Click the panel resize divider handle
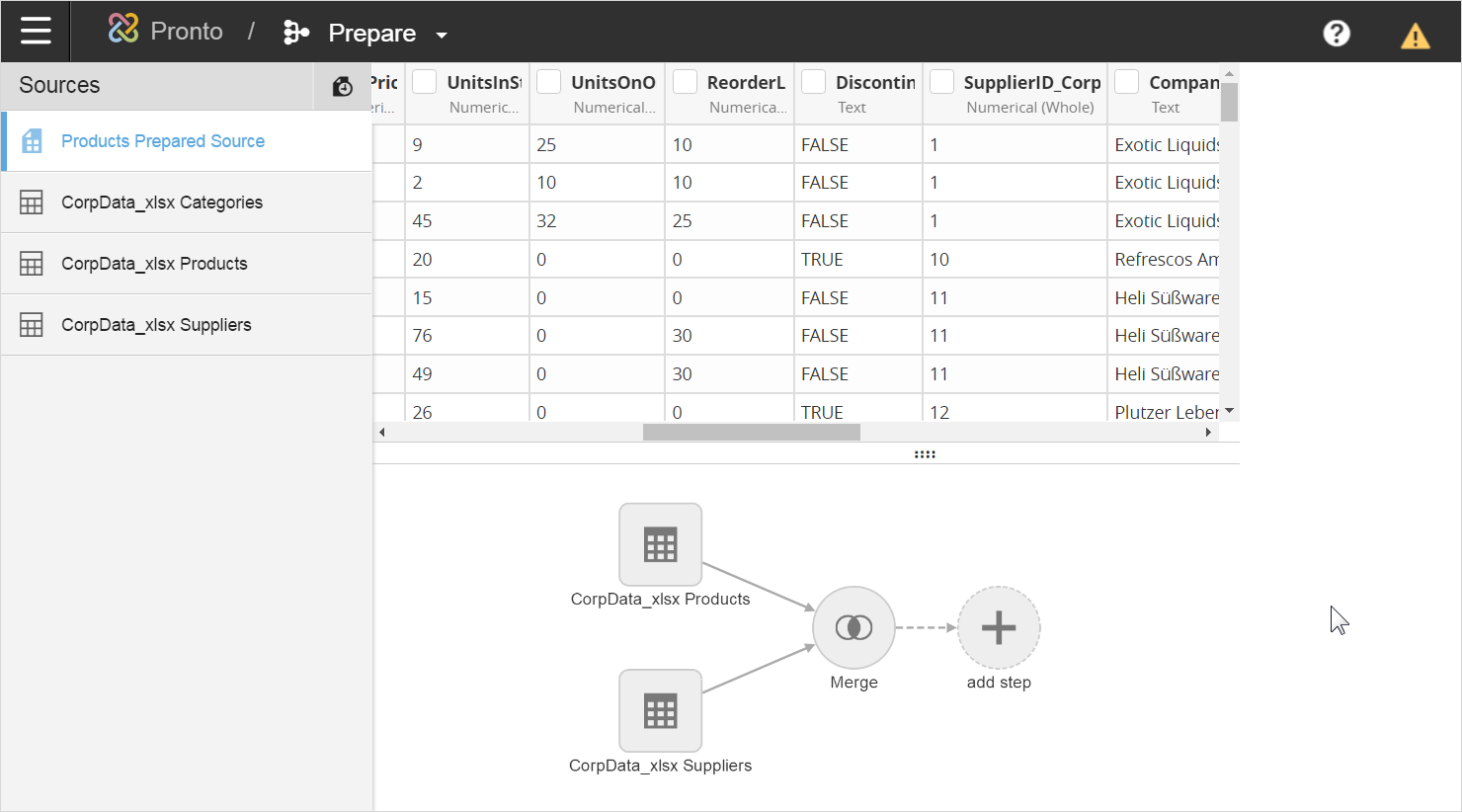Screen dimensions: 1462x812 [x=925, y=454]
